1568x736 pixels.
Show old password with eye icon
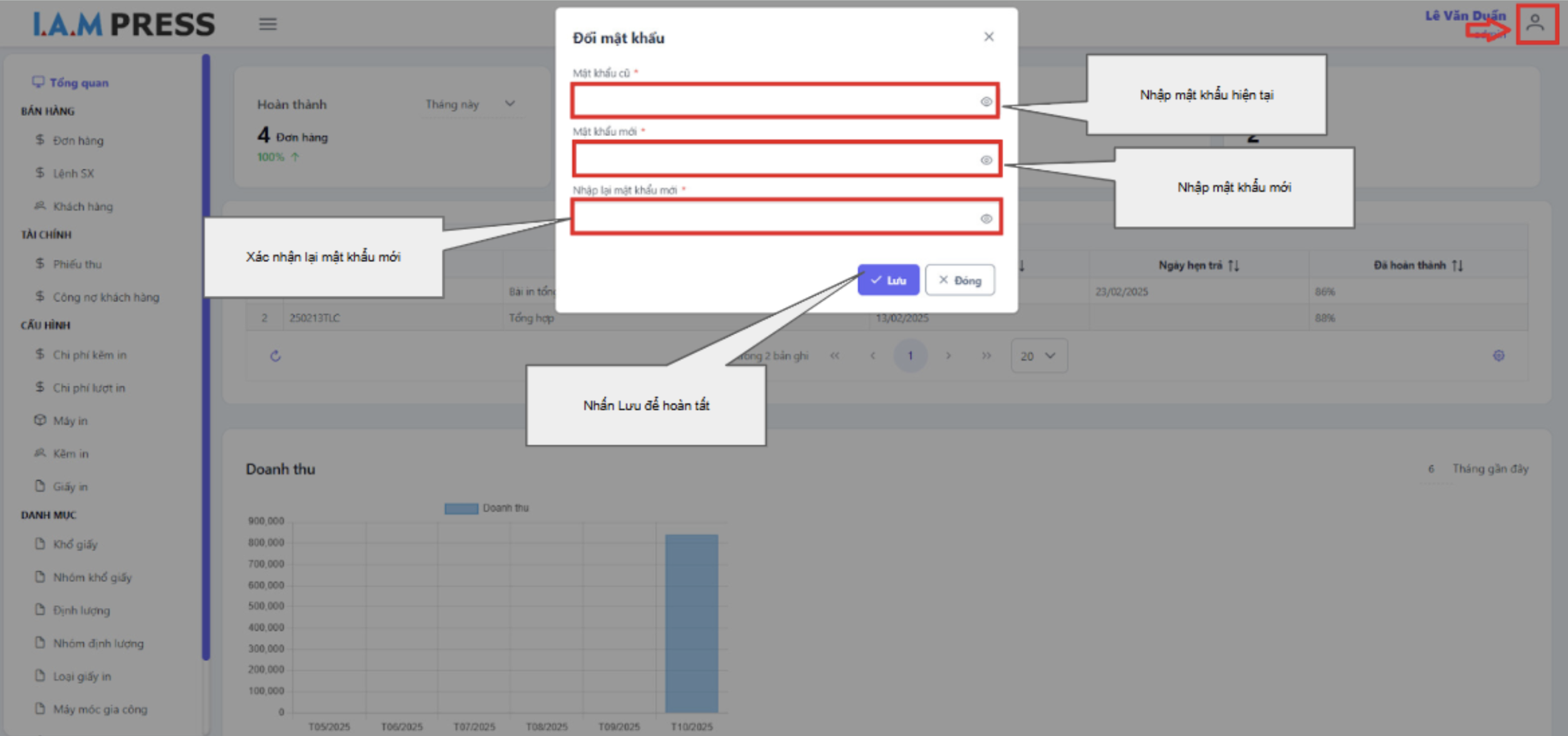tap(986, 102)
